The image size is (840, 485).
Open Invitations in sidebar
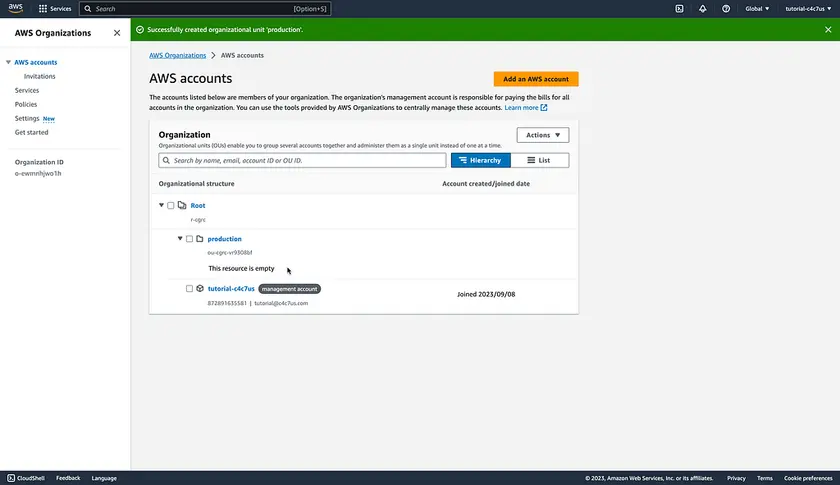[39, 76]
